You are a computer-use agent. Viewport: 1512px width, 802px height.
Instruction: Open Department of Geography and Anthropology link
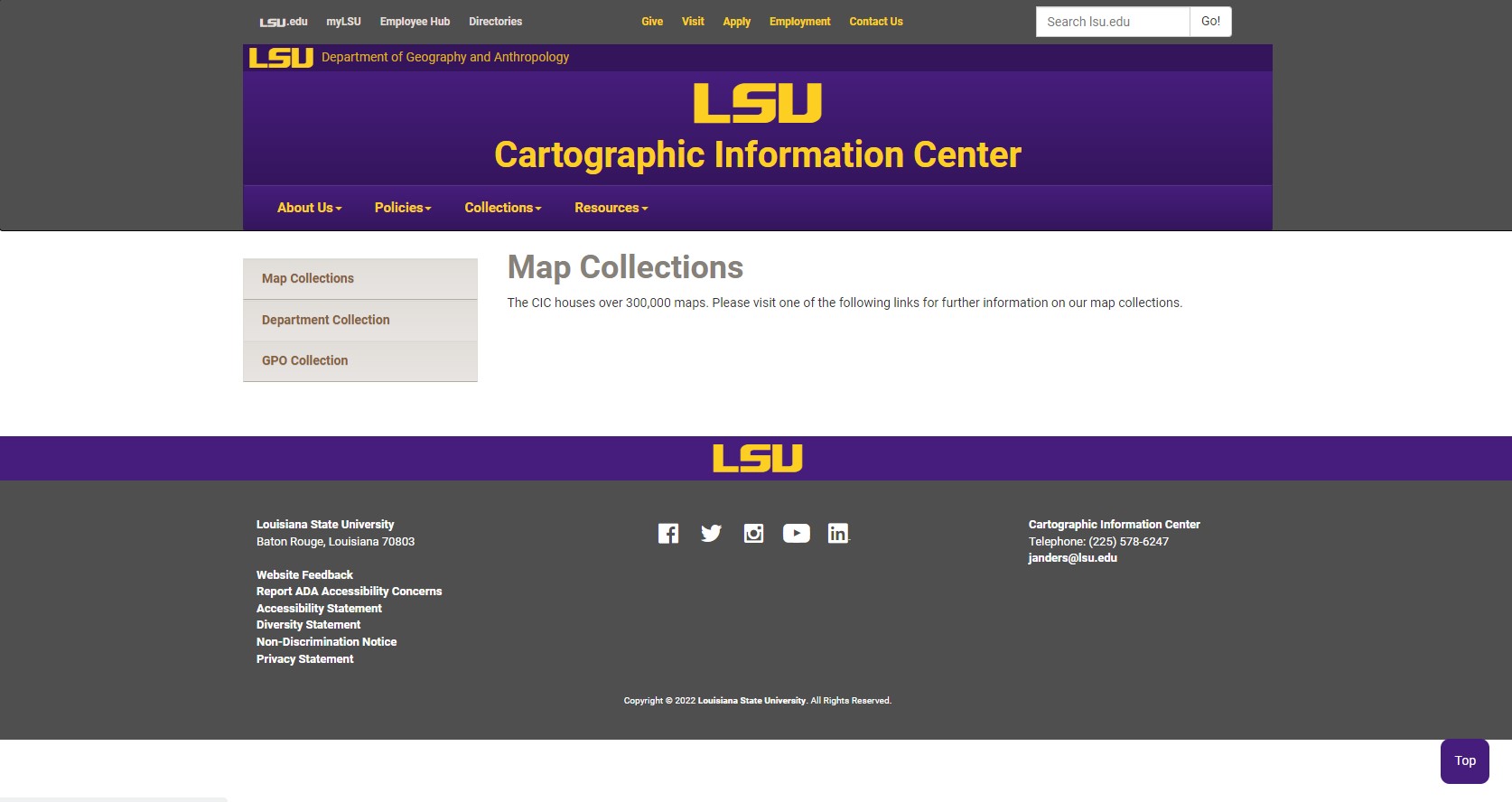point(445,57)
